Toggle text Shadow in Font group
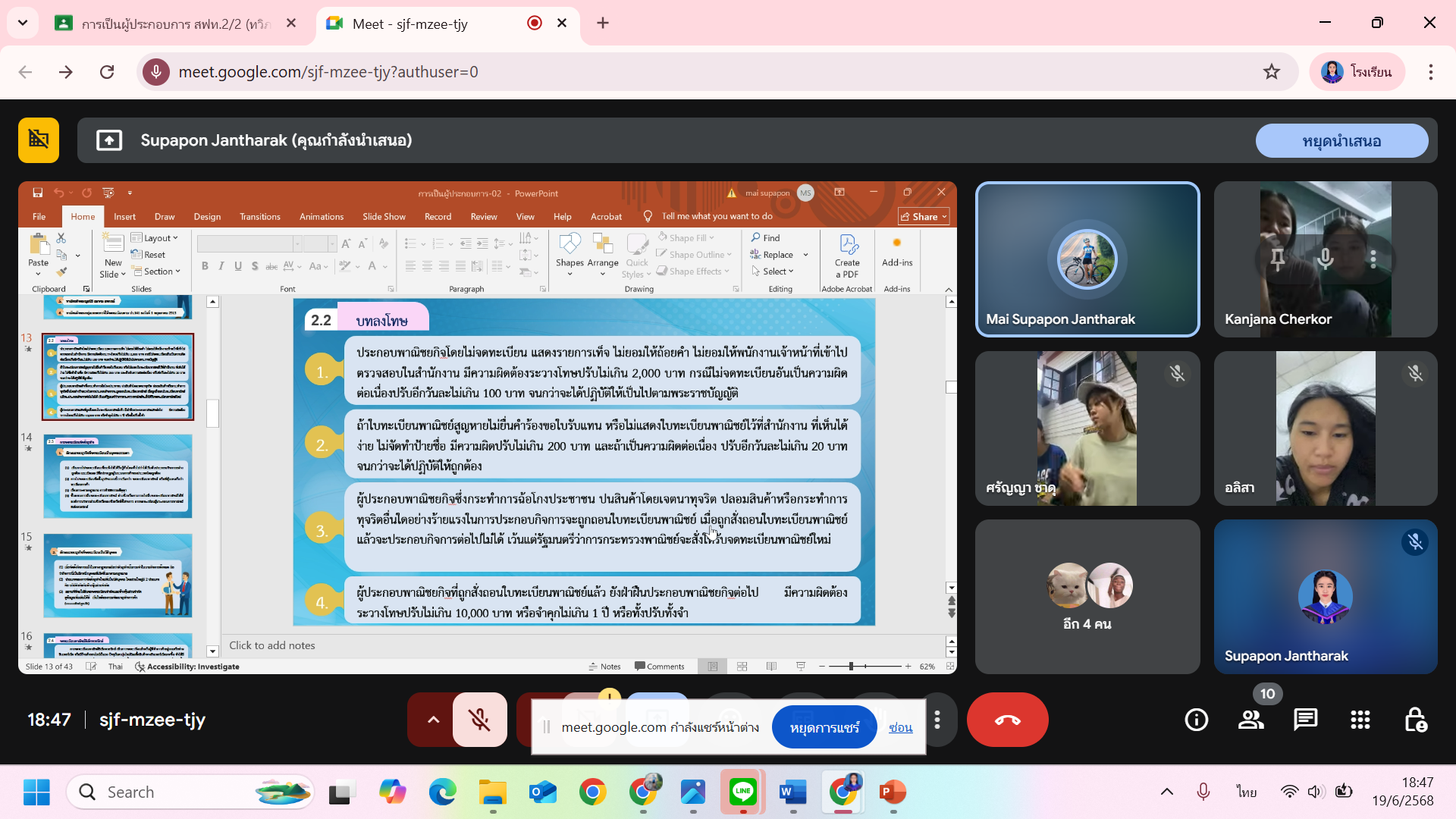The width and height of the screenshot is (1456, 819). click(x=255, y=266)
